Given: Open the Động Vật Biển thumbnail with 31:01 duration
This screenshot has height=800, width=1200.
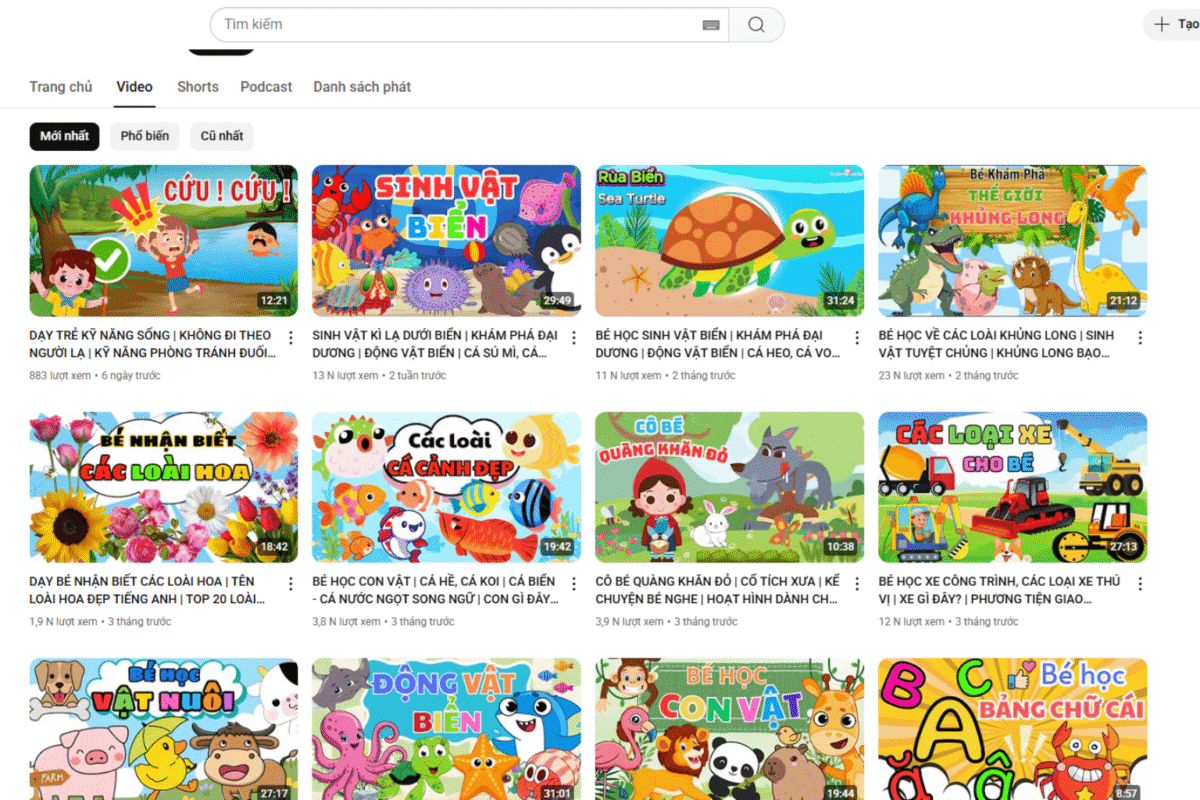Looking at the screenshot, I should click(x=447, y=729).
